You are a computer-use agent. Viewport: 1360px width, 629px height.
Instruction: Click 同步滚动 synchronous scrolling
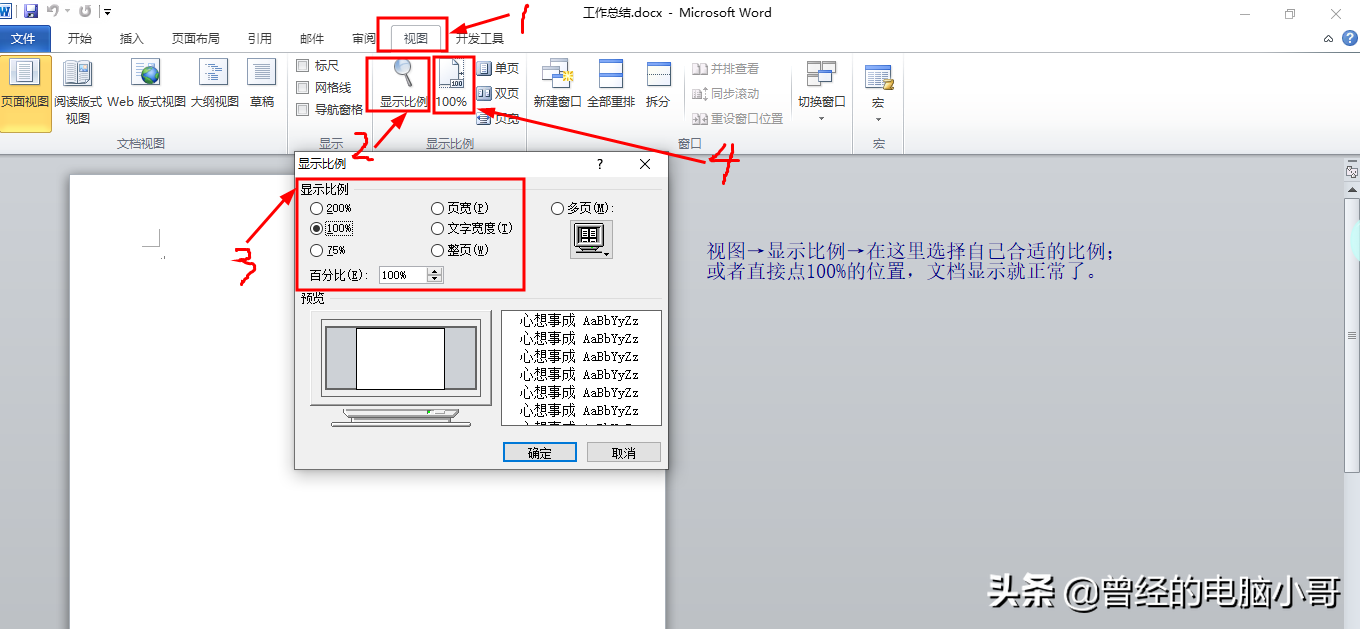[725, 94]
